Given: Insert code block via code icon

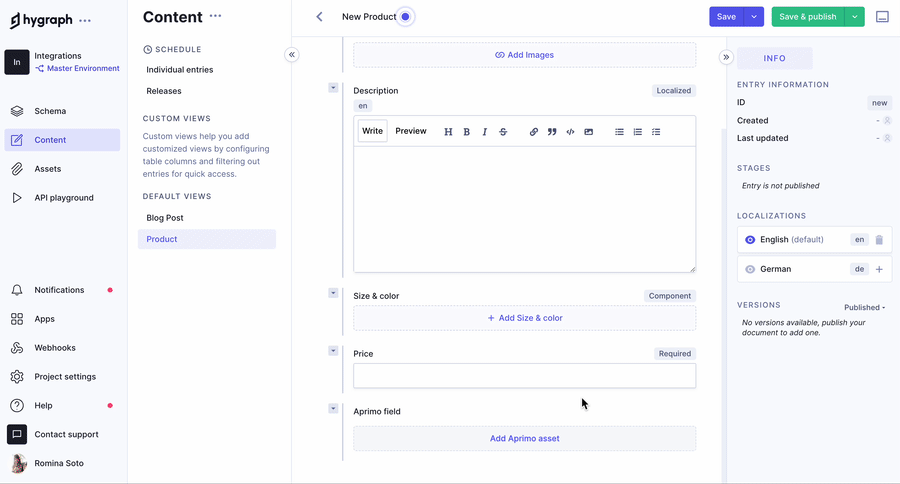Looking at the screenshot, I should [x=570, y=132].
